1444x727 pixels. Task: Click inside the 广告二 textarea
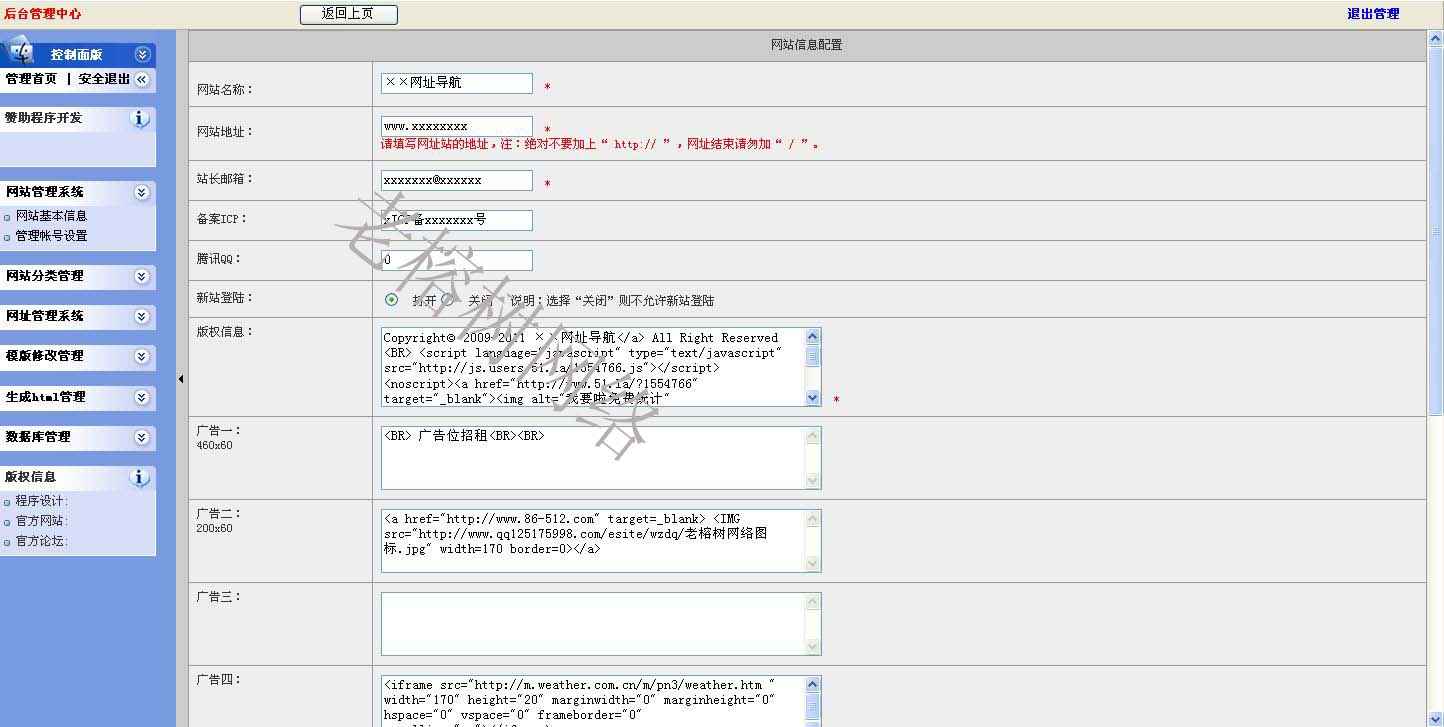pos(601,541)
